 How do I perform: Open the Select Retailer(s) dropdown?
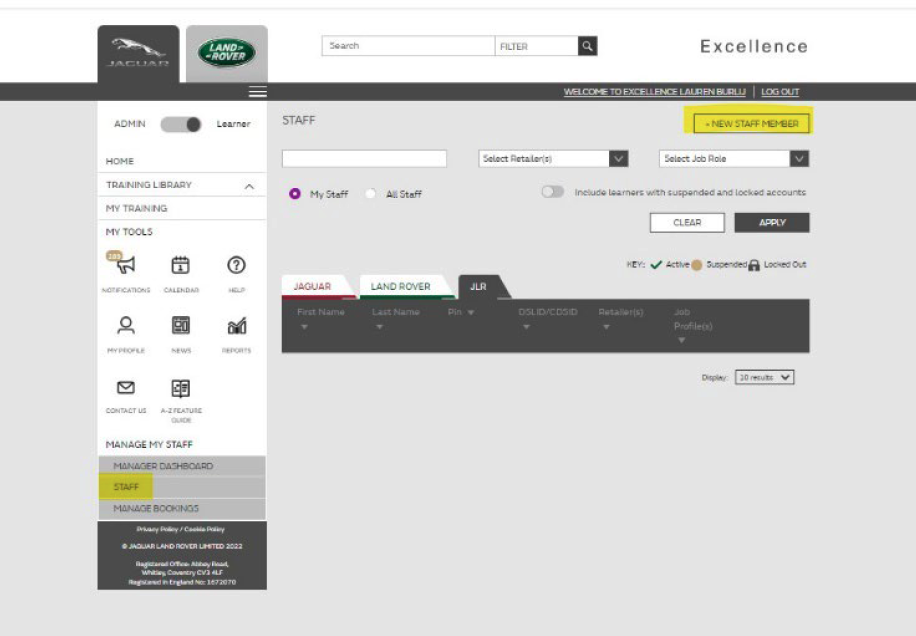point(555,159)
